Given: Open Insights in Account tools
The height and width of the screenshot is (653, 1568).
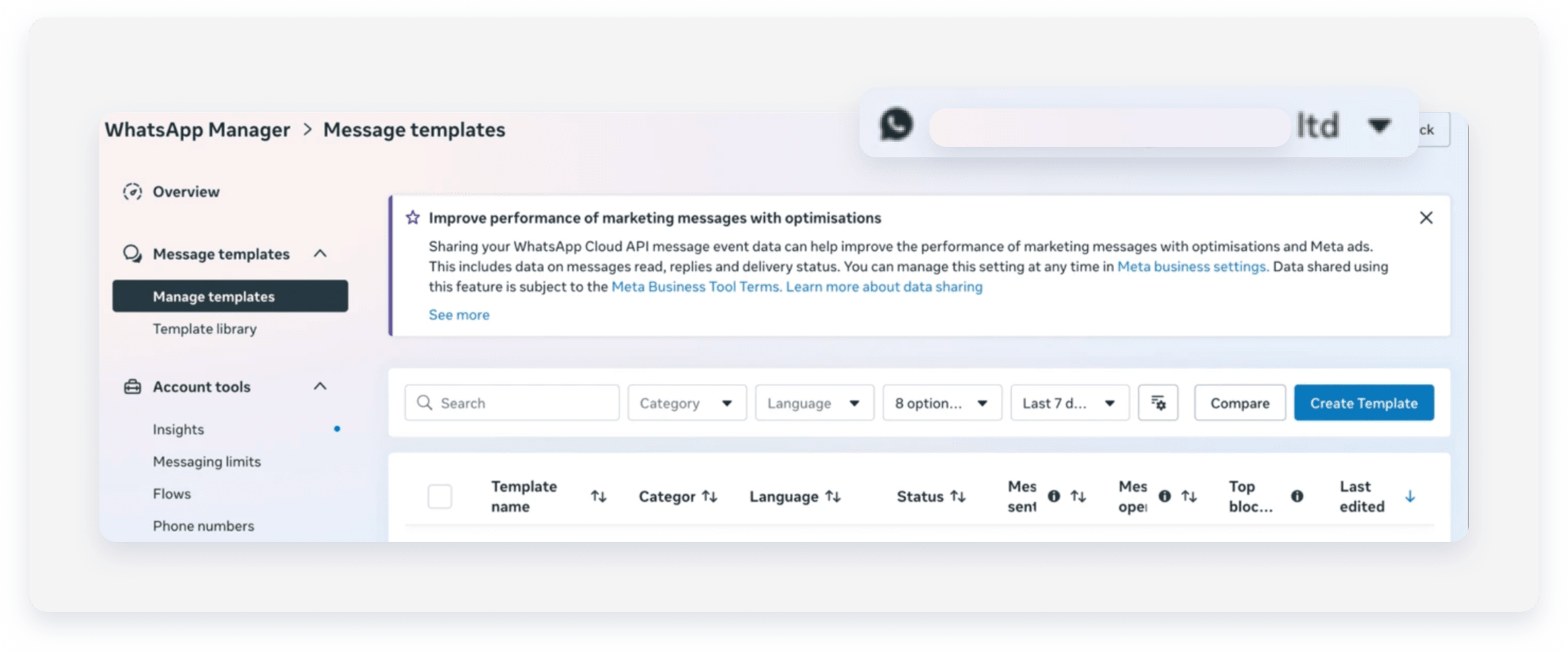Looking at the screenshot, I should point(178,429).
